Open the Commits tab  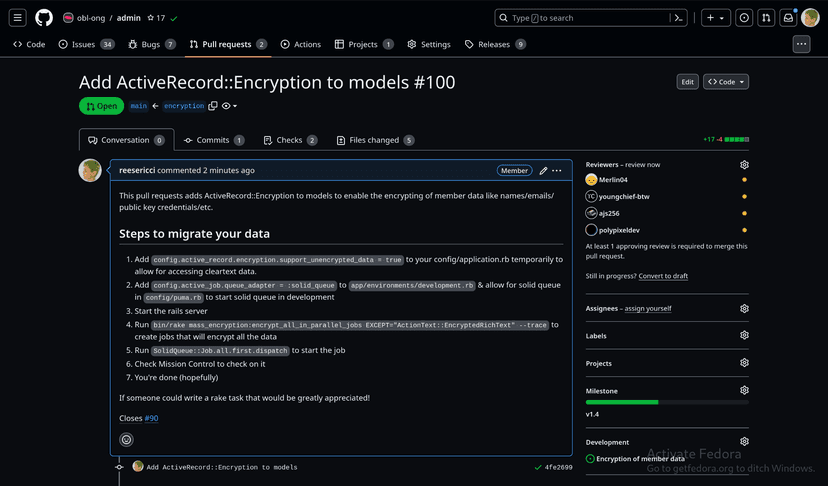[214, 140]
